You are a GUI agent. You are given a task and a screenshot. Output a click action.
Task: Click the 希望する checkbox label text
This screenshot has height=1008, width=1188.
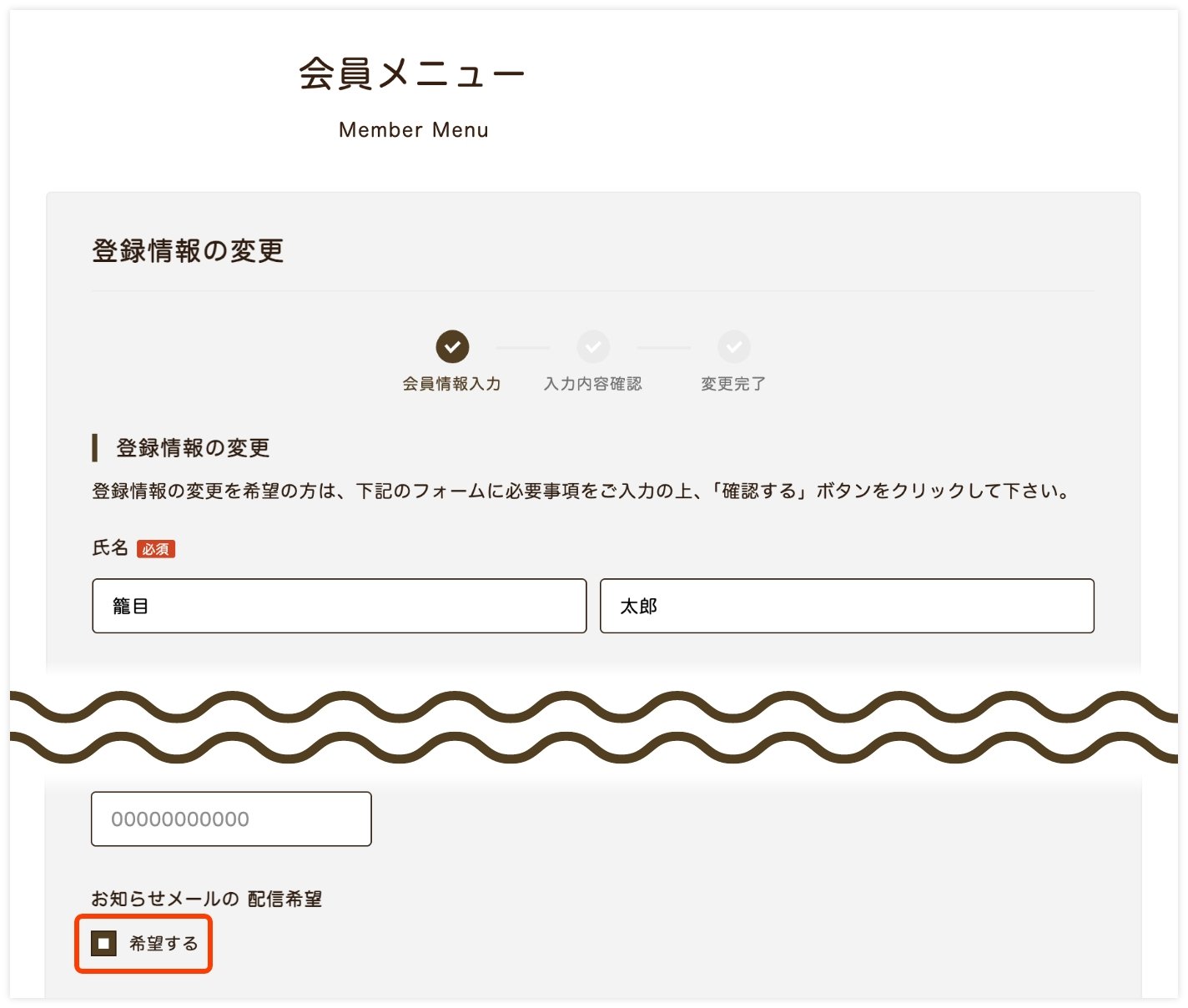click(164, 944)
